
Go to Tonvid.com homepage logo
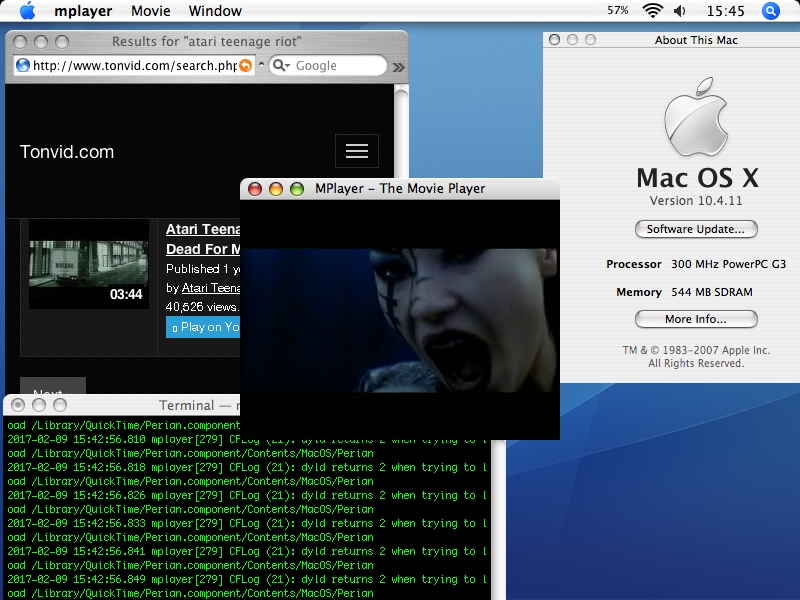click(67, 152)
